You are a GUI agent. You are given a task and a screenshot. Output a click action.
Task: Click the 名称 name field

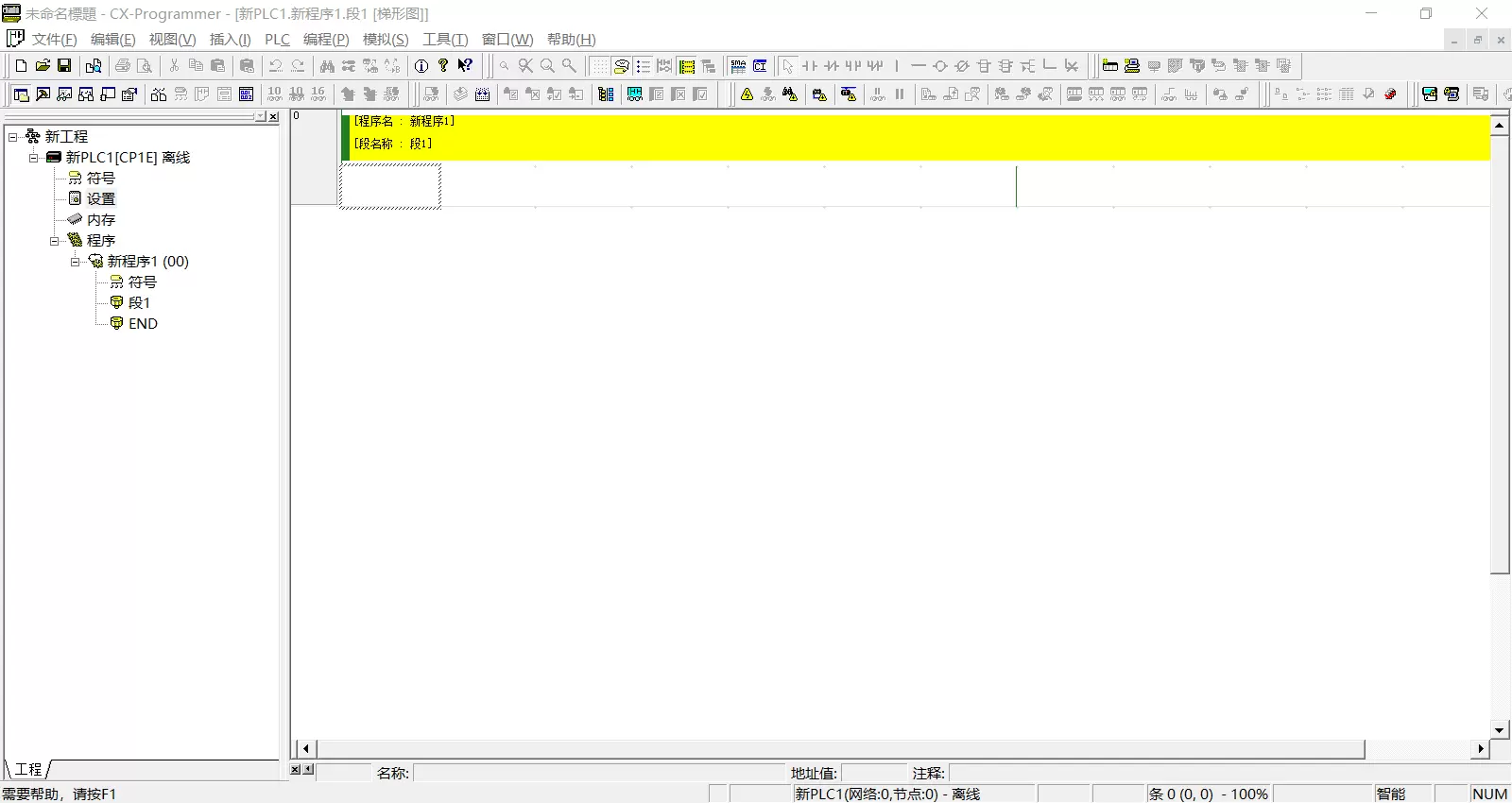point(599,773)
